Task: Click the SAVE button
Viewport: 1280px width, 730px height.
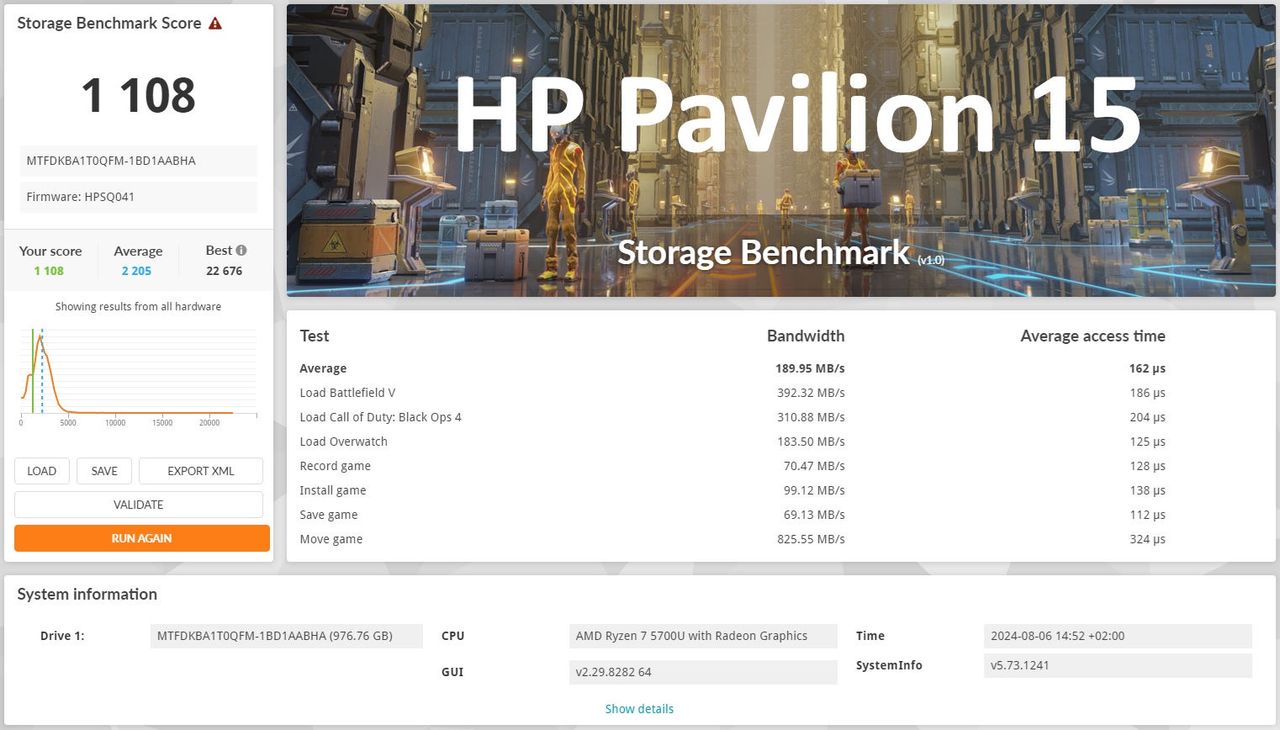Action: pyautogui.click(x=104, y=471)
